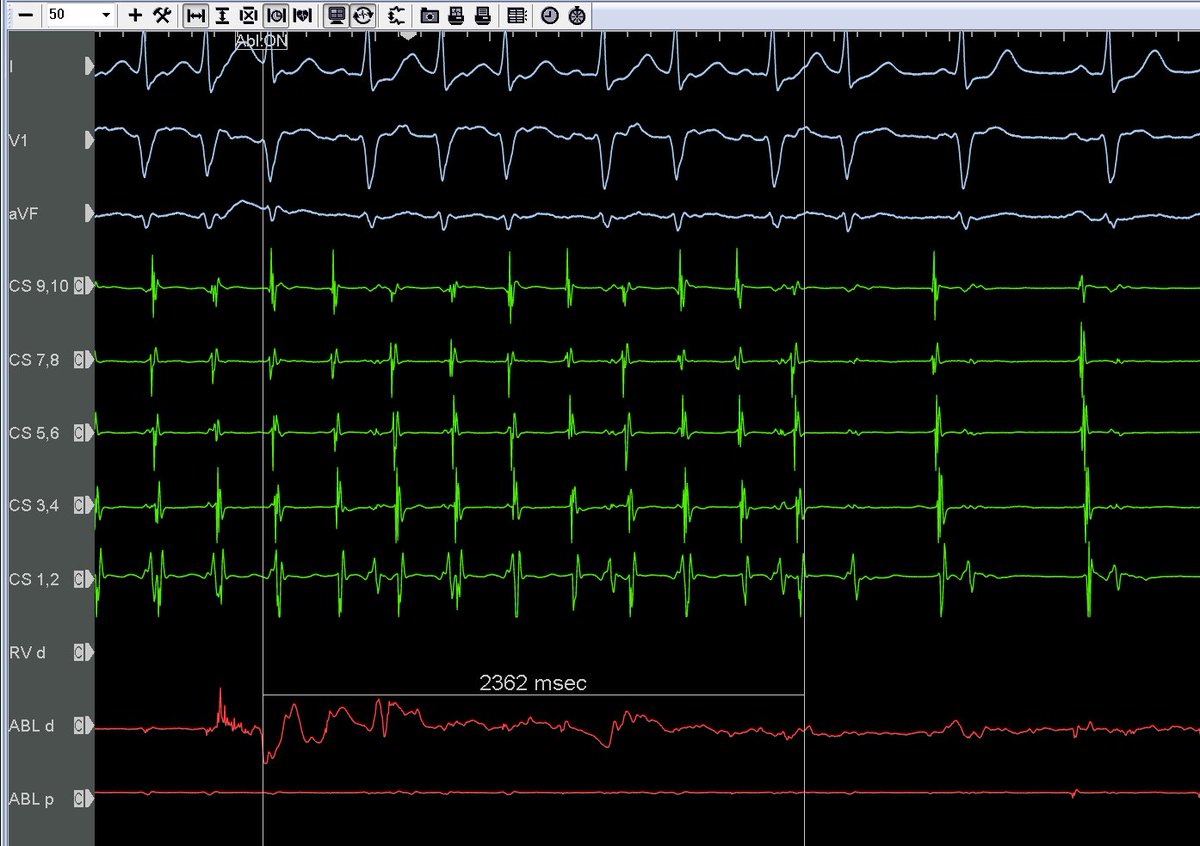Select the ABL d channel label
This screenshot has height=846, width=1200.
(30, 726)
